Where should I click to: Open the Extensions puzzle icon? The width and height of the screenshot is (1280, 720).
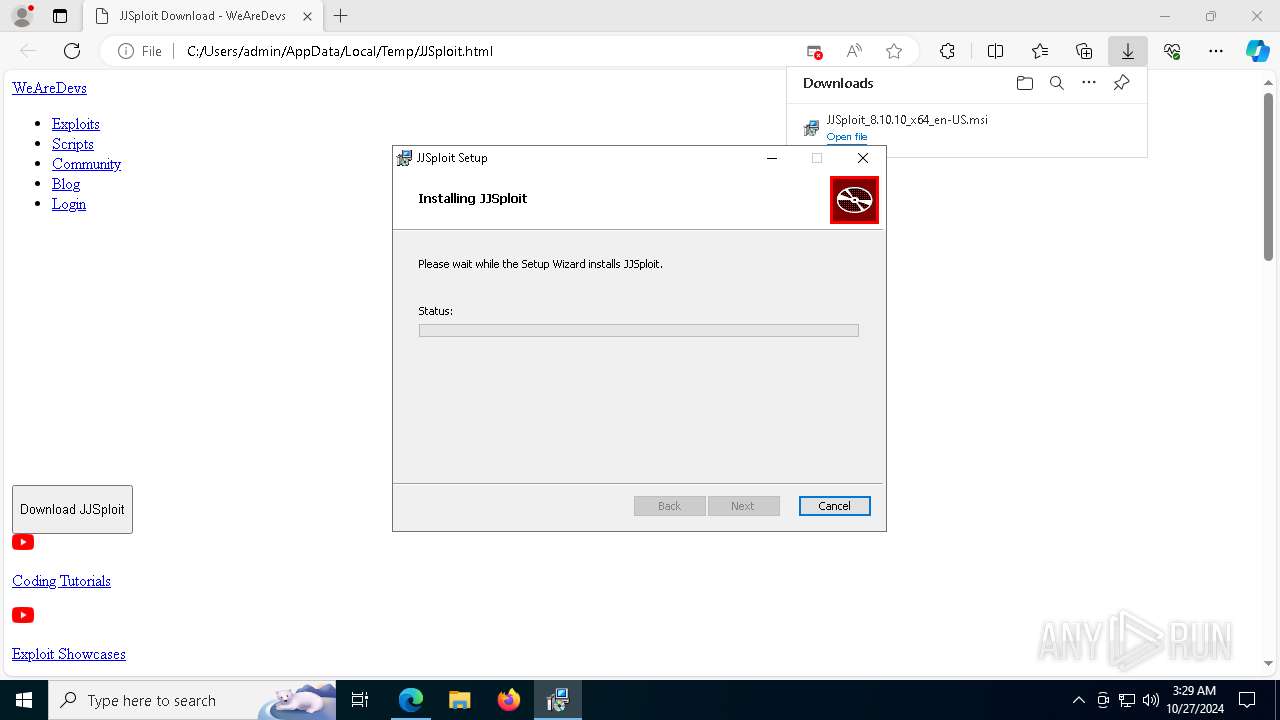point(947,51)
